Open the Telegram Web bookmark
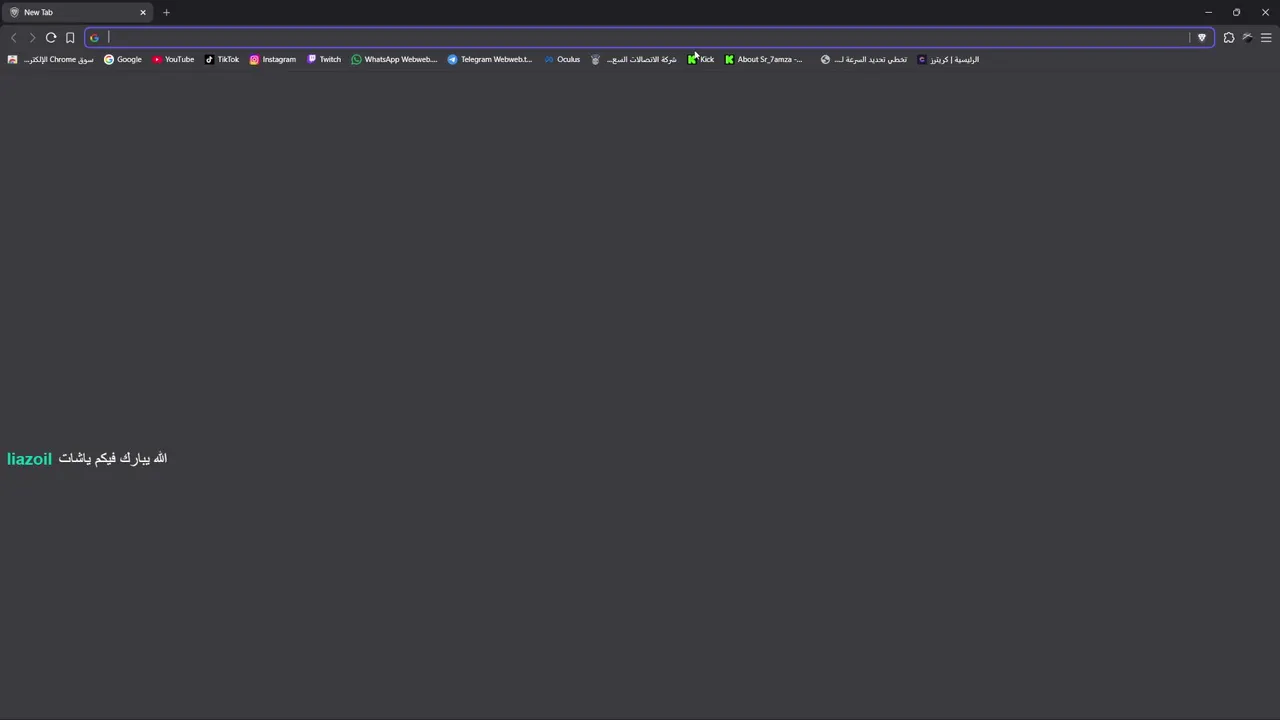Image resolution: width=1280 pixels, height=720 pixels. click(490, 59)
